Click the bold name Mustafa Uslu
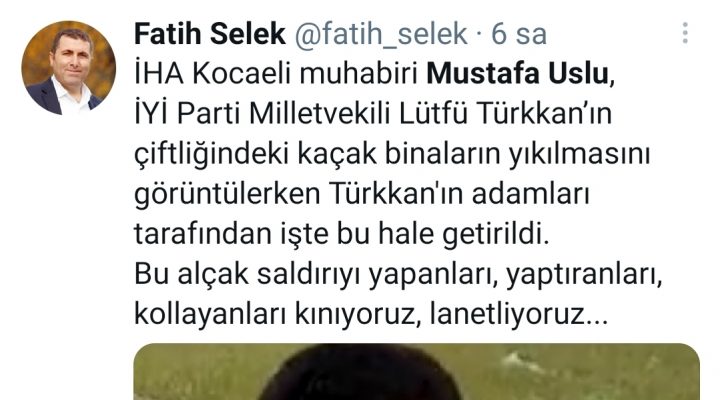 pos(517,73)
